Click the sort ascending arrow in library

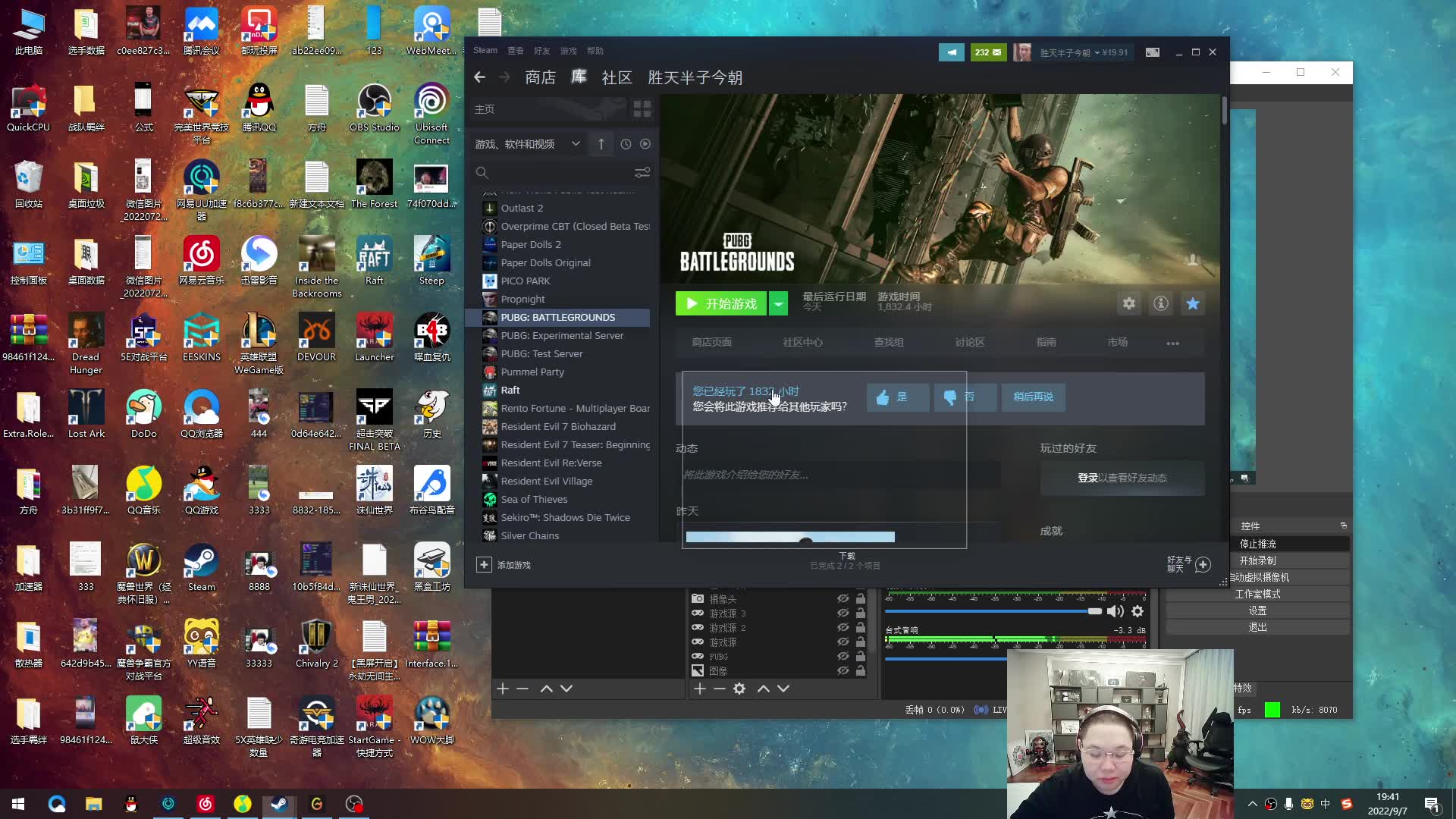(x=601, y=144)
